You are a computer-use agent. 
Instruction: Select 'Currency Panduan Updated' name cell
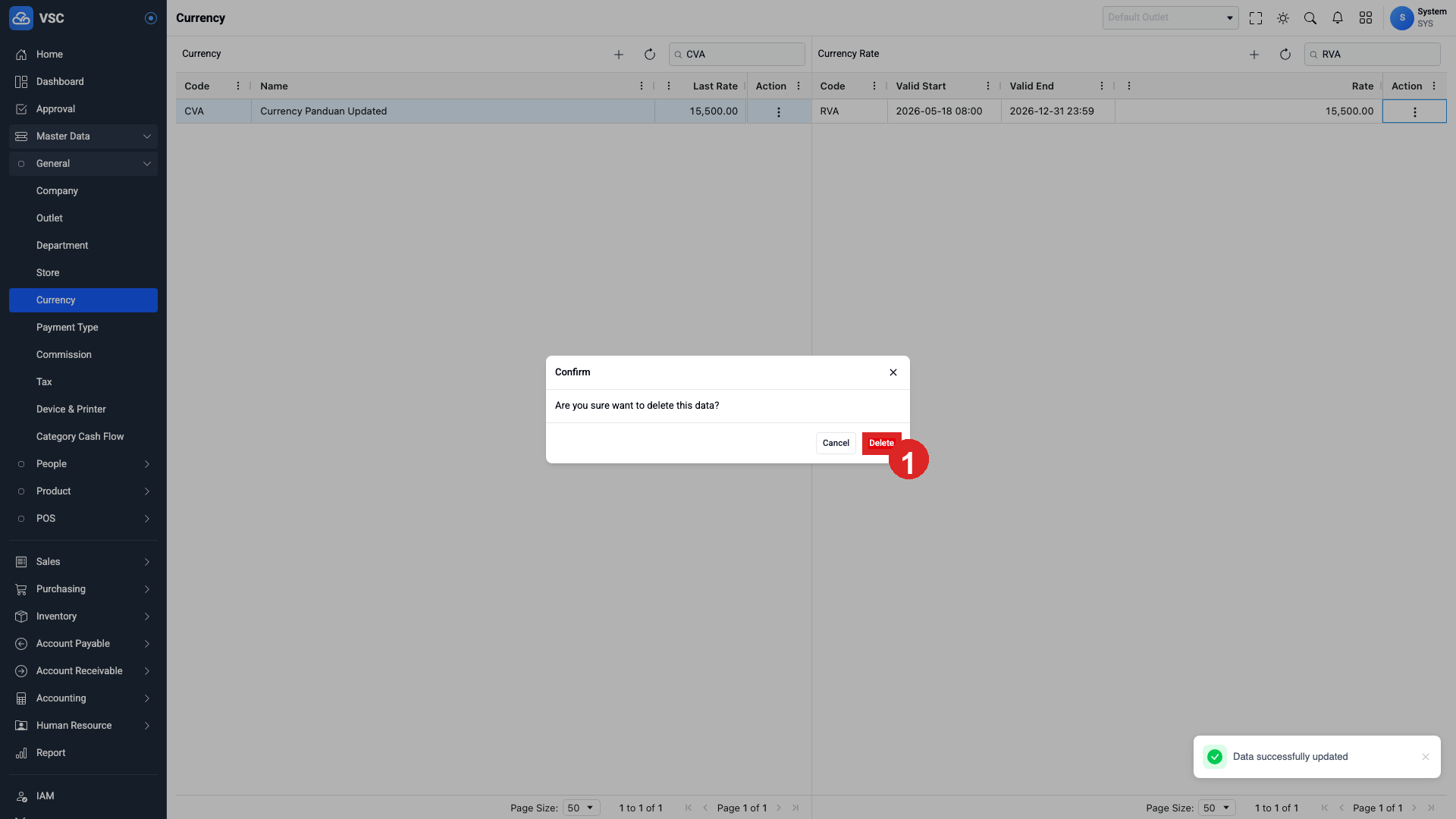point(453,111)
